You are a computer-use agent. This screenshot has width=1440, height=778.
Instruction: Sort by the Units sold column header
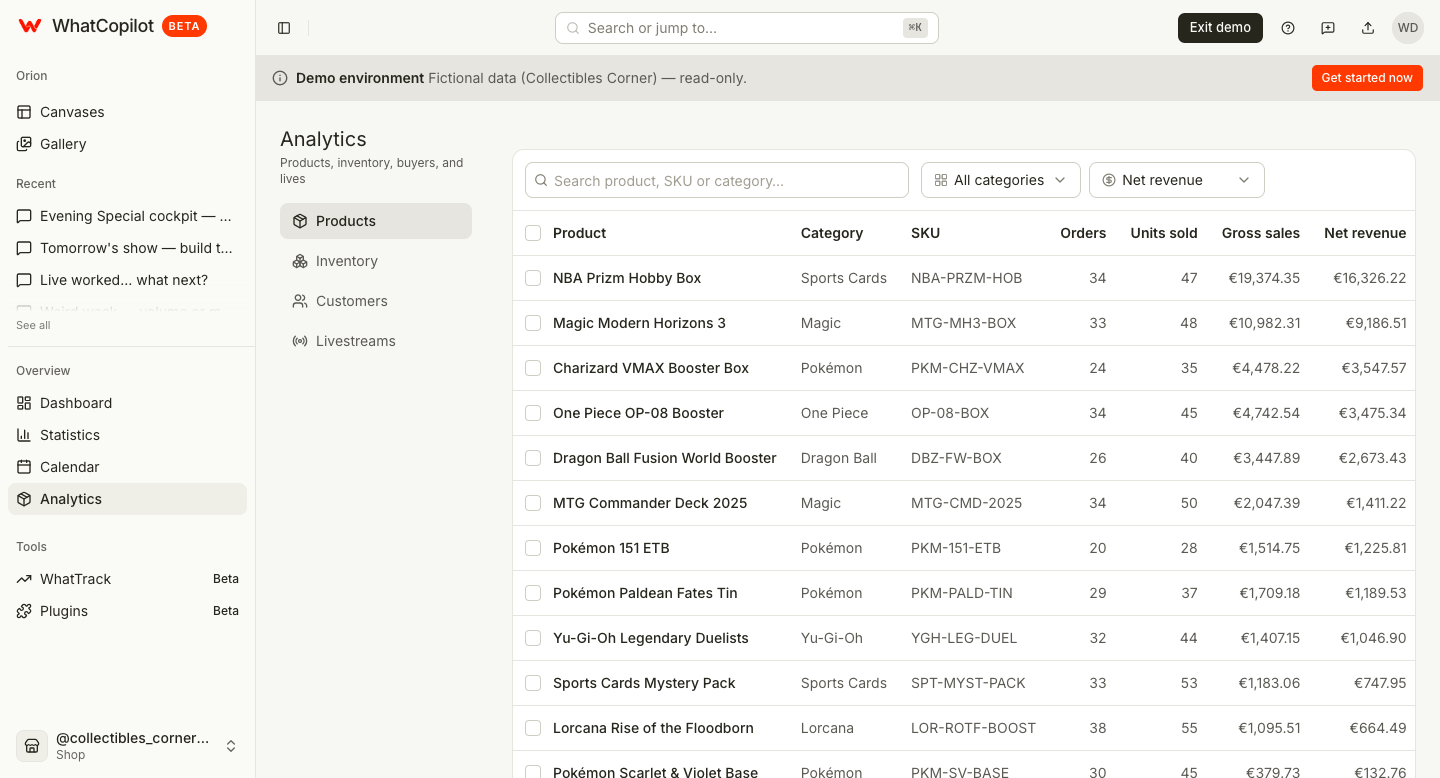[1164, 233]
